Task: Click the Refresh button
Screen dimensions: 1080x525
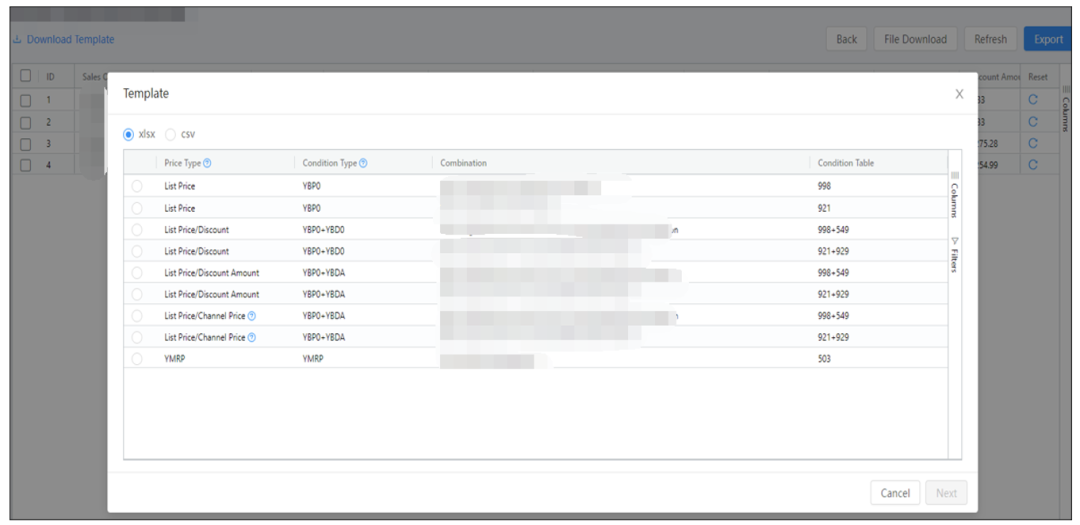Action: click(x=990, y=39)
